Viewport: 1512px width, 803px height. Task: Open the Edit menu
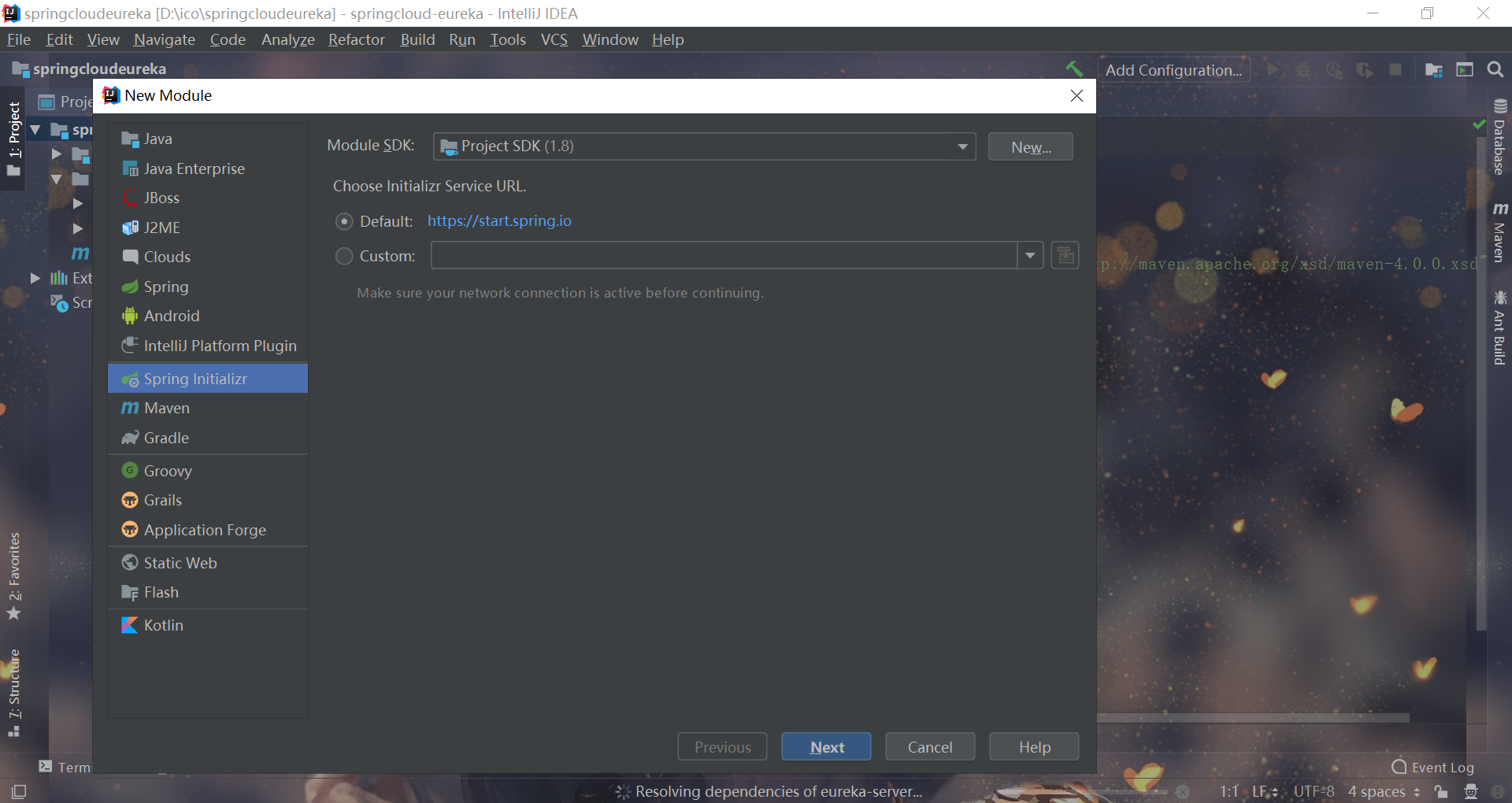(x=59, y=39)
